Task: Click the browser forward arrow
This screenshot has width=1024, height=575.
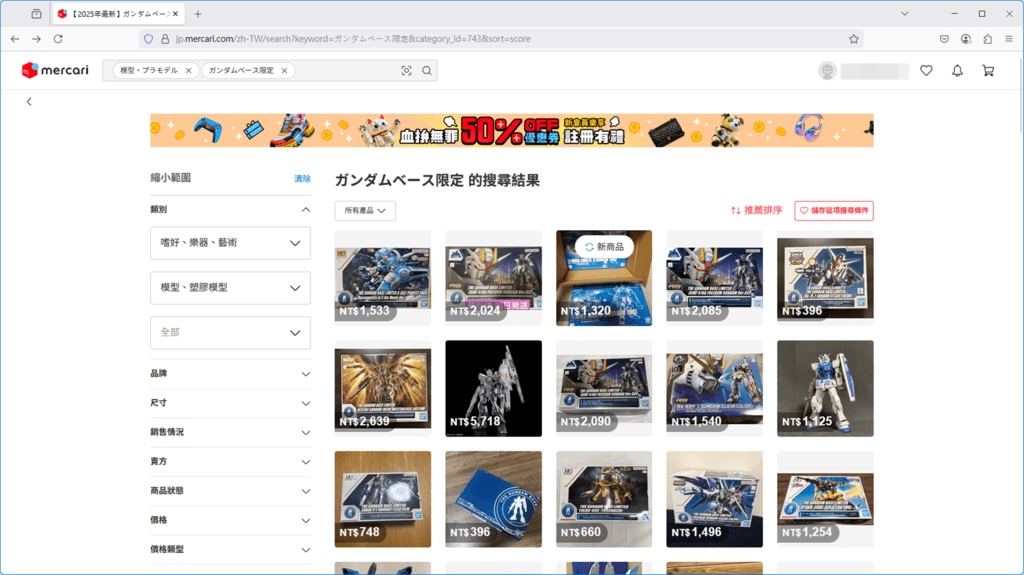Action: (37, 39)
